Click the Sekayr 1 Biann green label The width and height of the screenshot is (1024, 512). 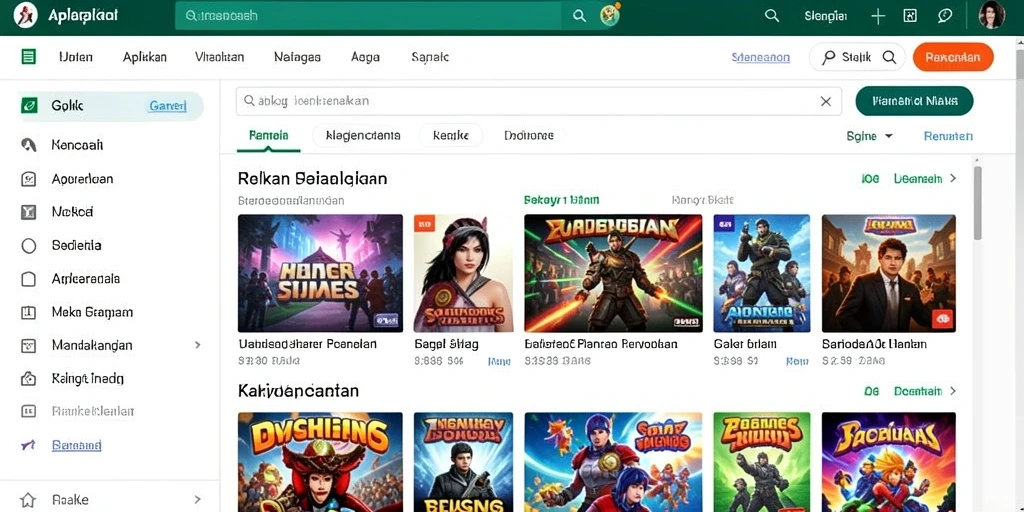(x=562, y=200)
